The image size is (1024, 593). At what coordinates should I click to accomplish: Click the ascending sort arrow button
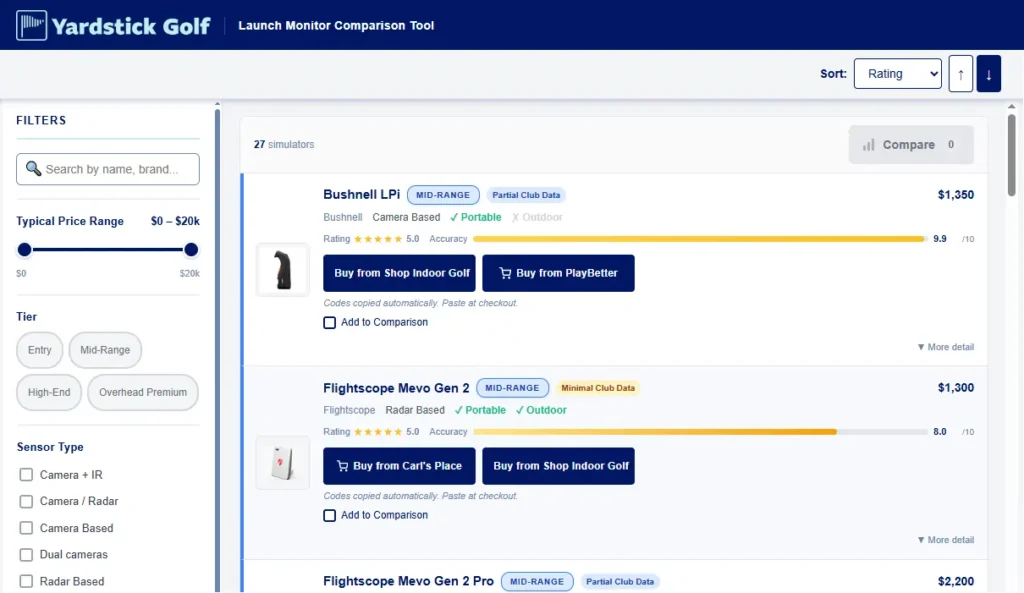tap(961, 74)
